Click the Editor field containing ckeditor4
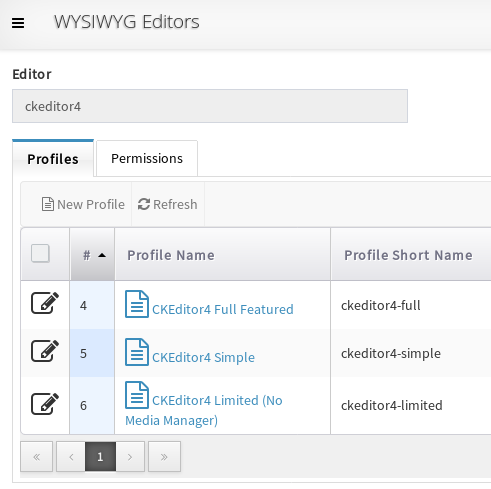 [210, 106]
